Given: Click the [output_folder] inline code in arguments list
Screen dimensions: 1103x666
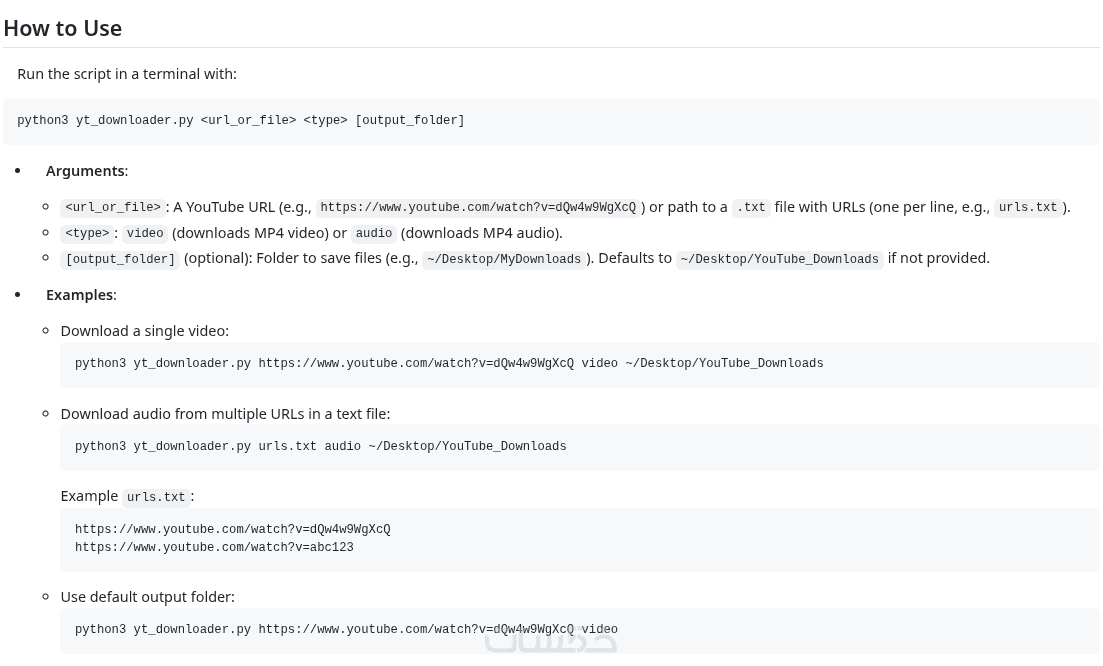Looking at the screenshot, I should [120, 260].
